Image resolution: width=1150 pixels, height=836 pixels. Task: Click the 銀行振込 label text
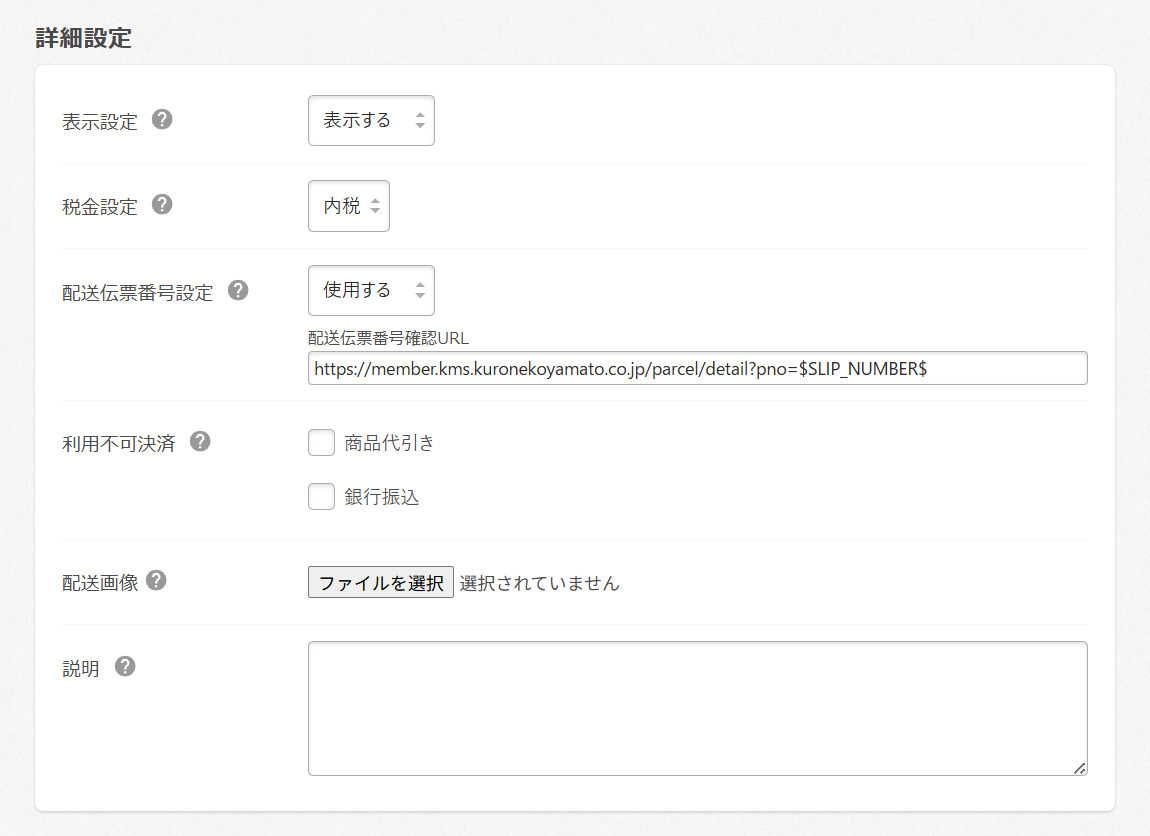(381, 497)
